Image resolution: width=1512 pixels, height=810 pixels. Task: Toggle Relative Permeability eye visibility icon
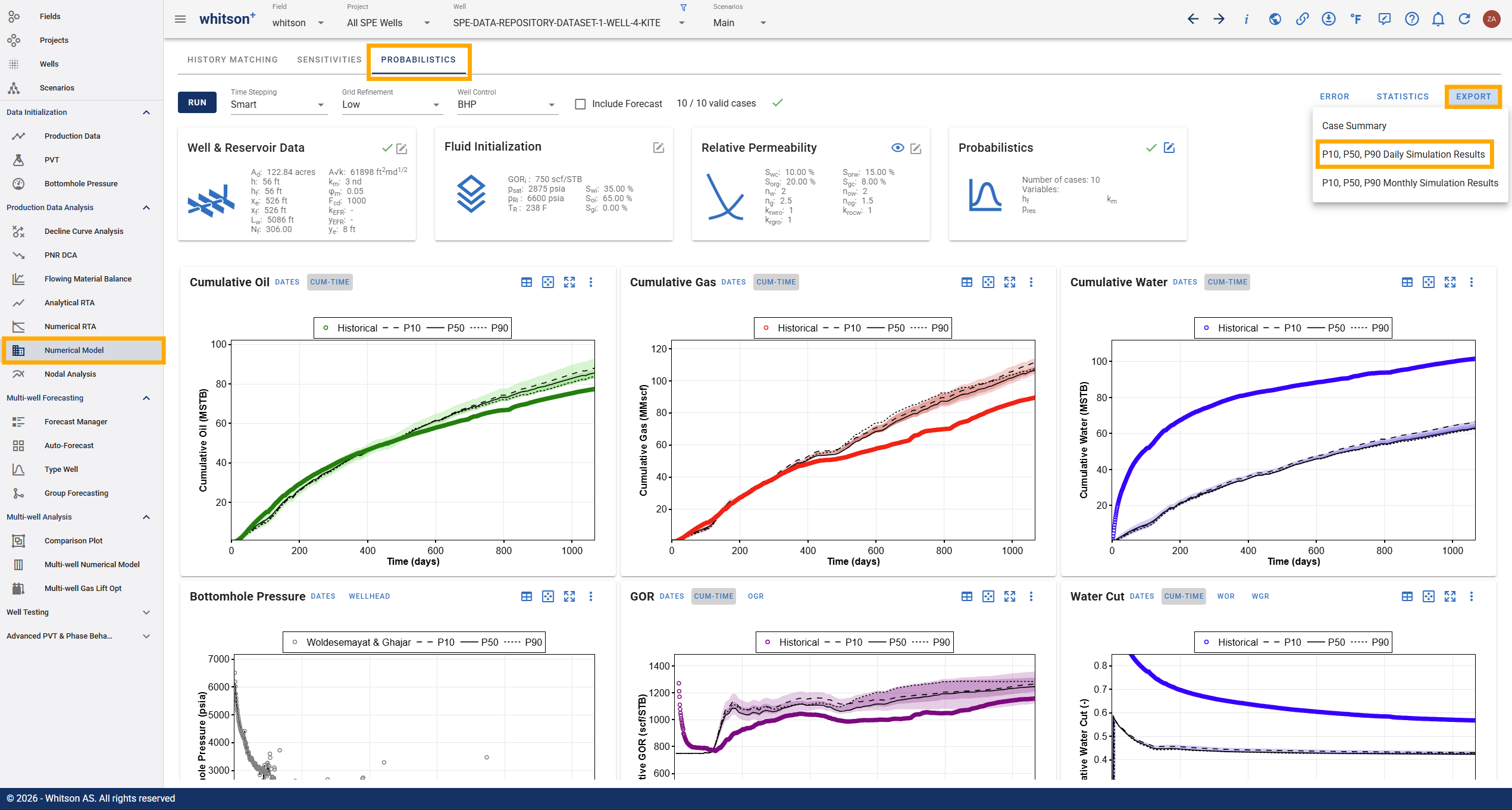(x=898, y=148)
